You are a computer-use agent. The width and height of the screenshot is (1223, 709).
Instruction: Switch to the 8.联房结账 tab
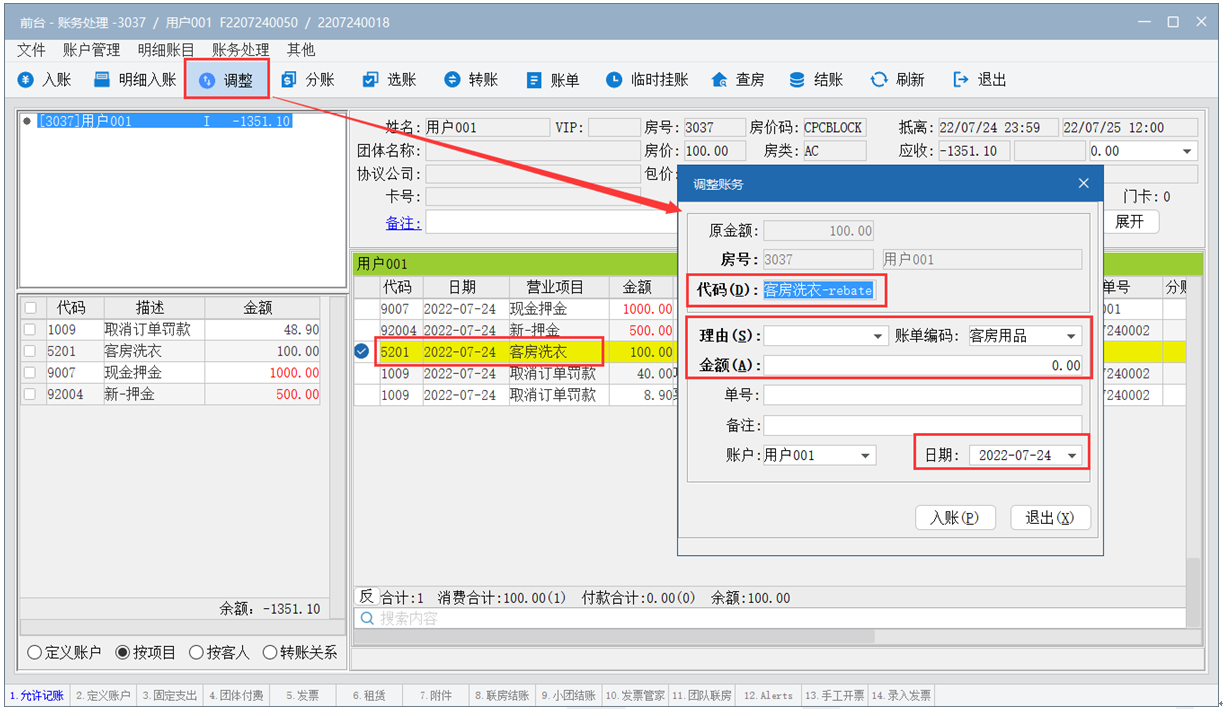[502, 695]
